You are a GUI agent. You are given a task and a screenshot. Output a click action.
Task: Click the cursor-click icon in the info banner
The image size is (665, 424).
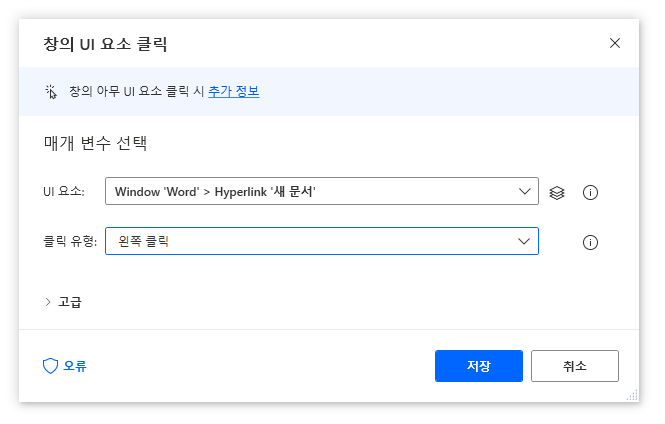click(x=51, y=92)
